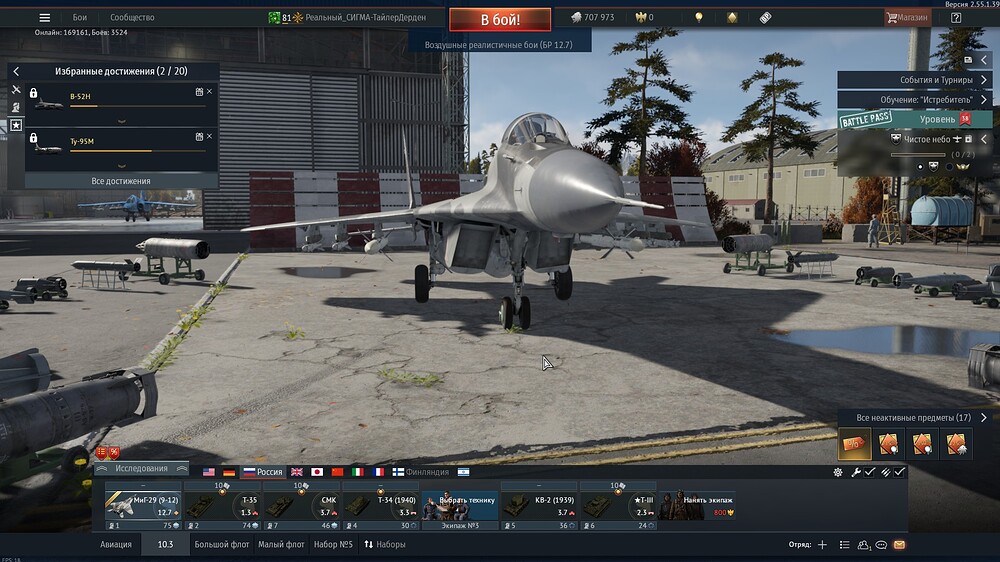Open the squad chat bubble icon

pyautogui.click(x=881, y=545)
